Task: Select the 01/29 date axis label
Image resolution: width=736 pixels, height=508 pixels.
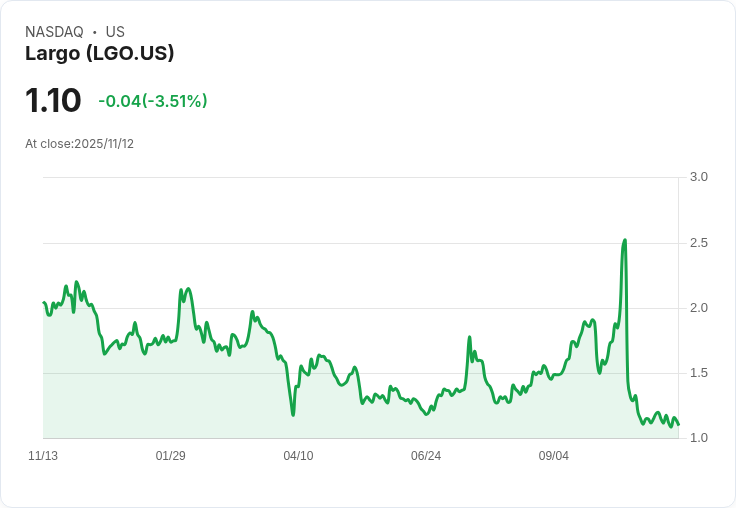Action: click(171, 456)
